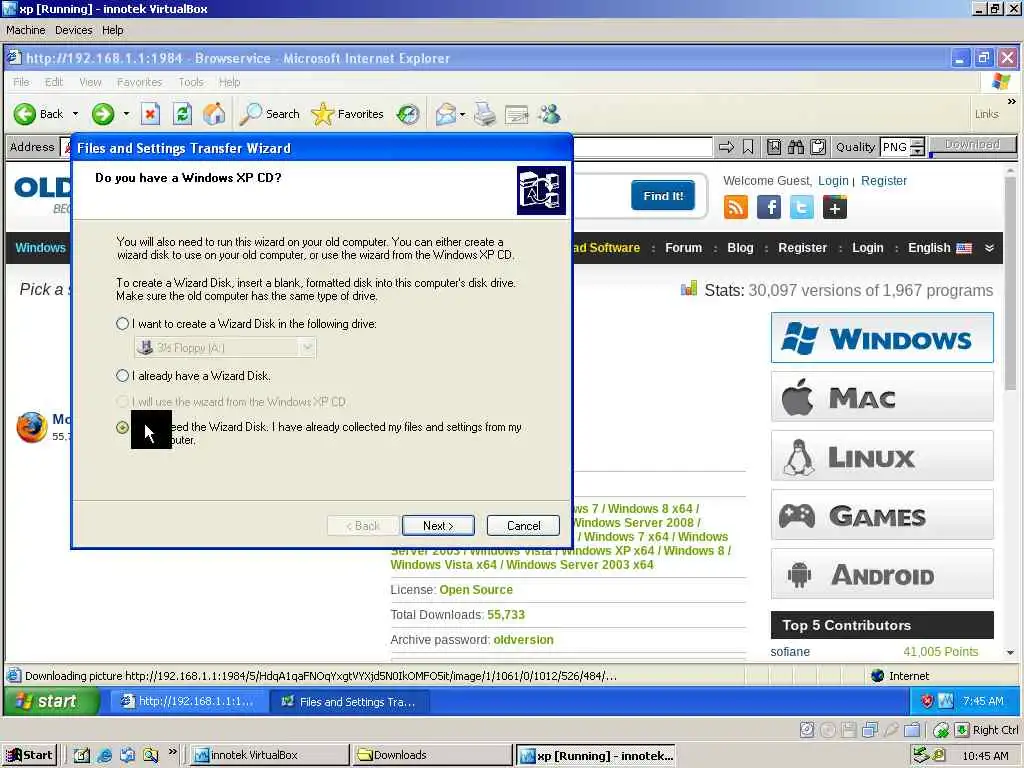Click the Find It! button
The height and width of the screenshot is (768, 1024).
point(663,196)
